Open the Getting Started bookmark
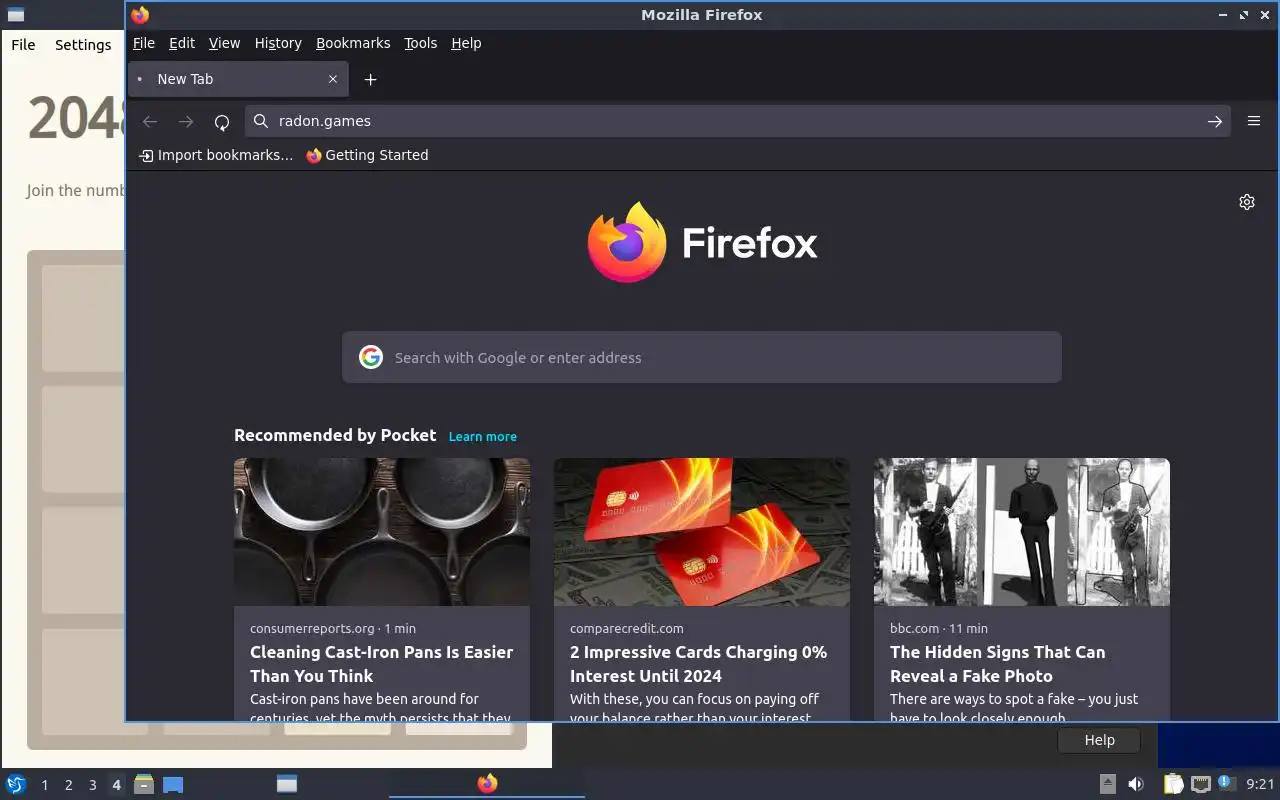The height and width of the screenshot is (800, 1280). 367,155
